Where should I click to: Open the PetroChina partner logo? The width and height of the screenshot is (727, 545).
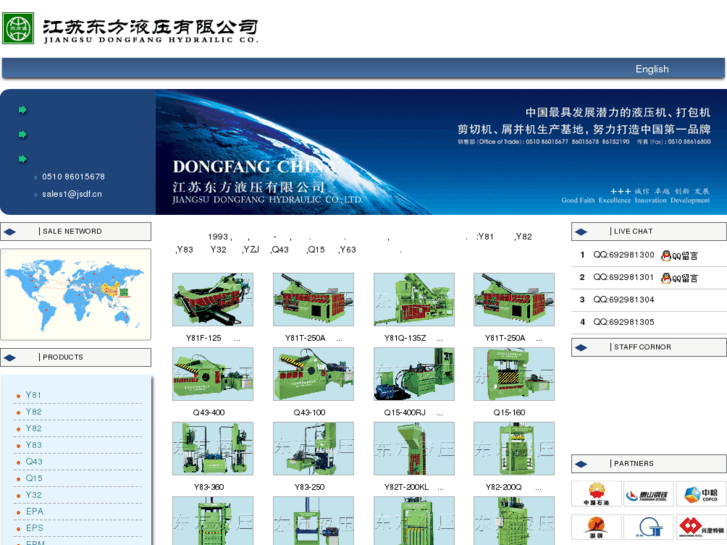[x=596, y=494]
